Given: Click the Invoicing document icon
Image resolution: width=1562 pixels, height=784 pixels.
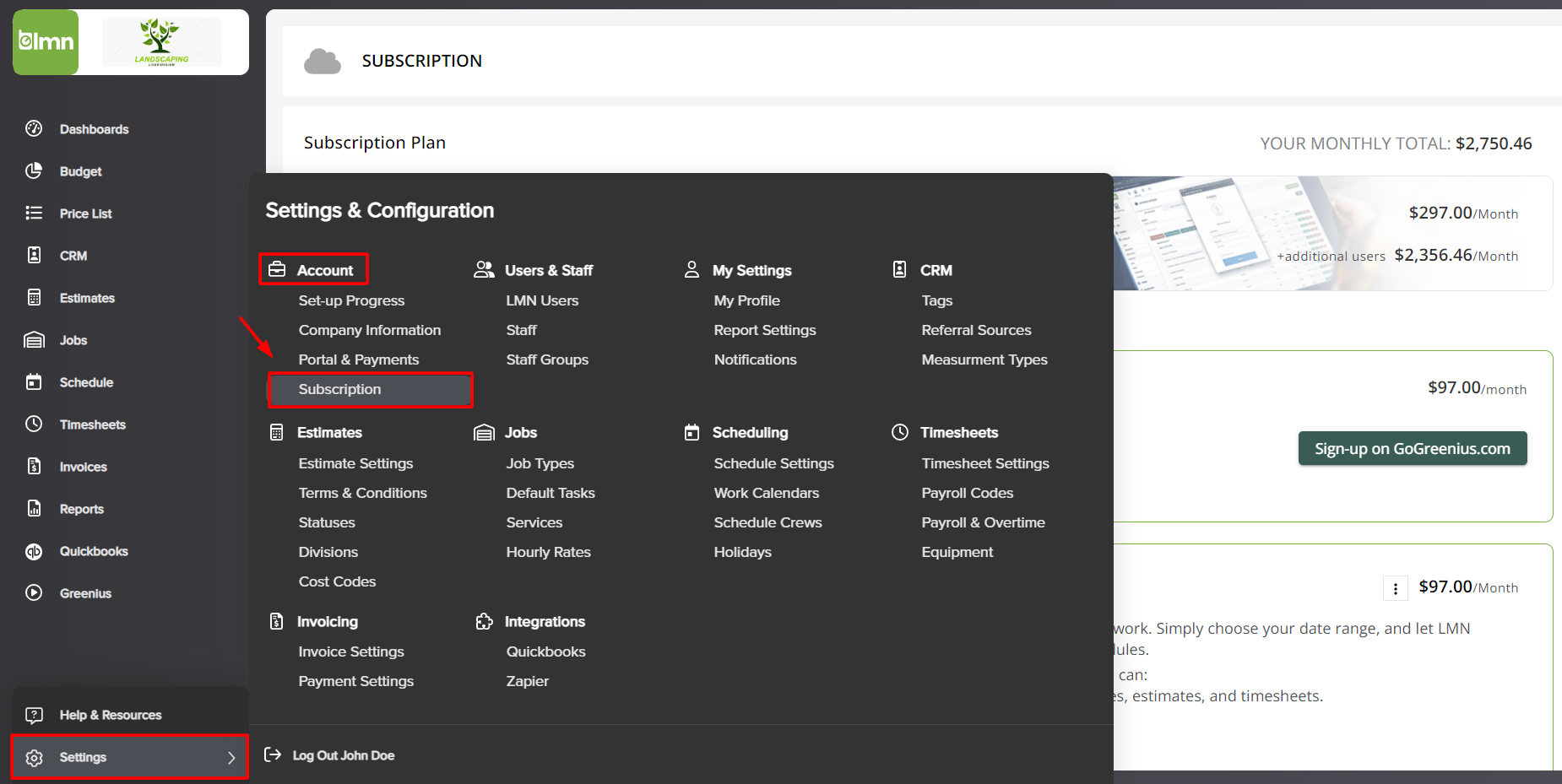Looking at the screenshot, I should pos(276,621).
